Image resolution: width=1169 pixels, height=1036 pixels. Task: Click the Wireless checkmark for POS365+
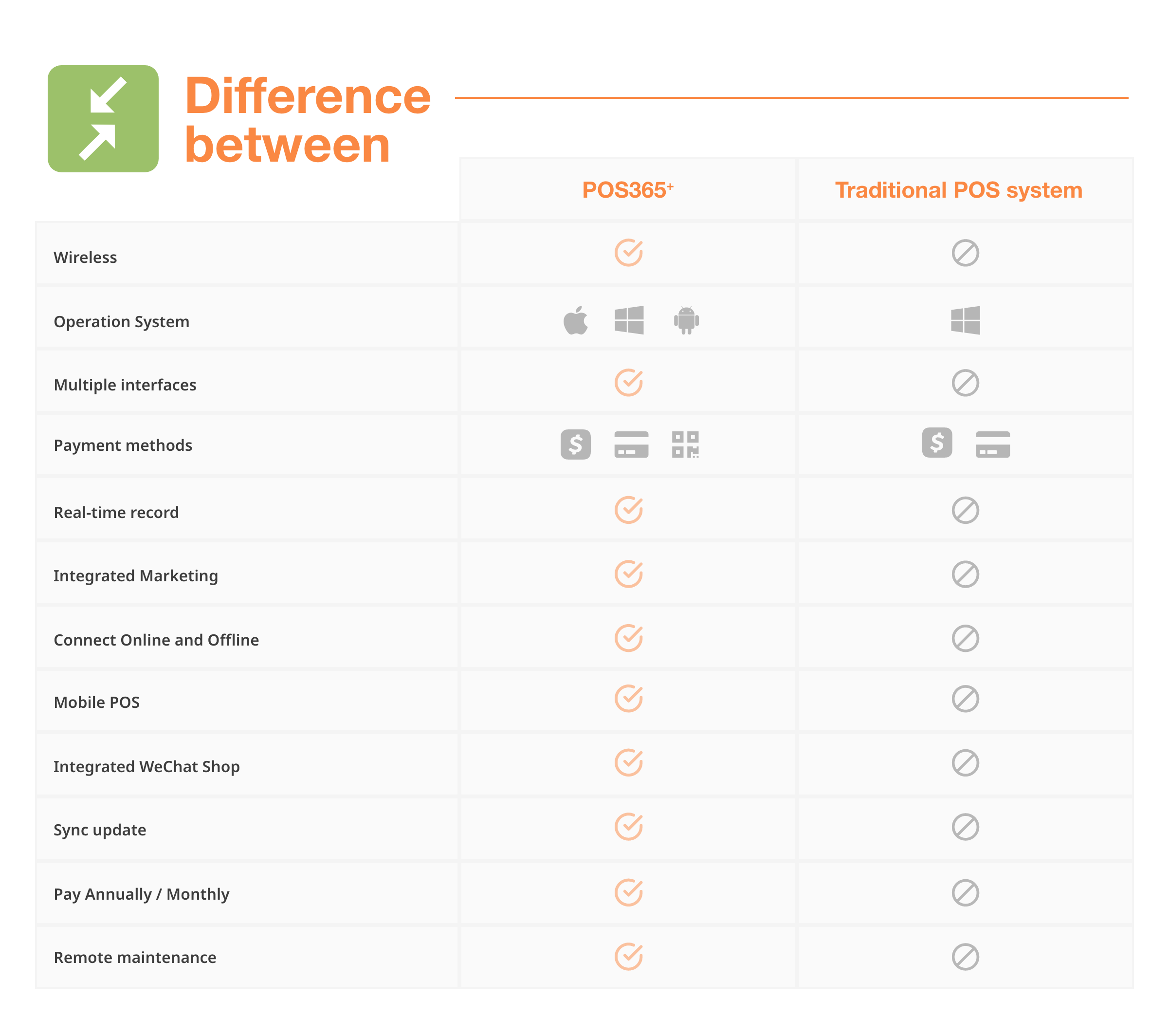(628, 252)
